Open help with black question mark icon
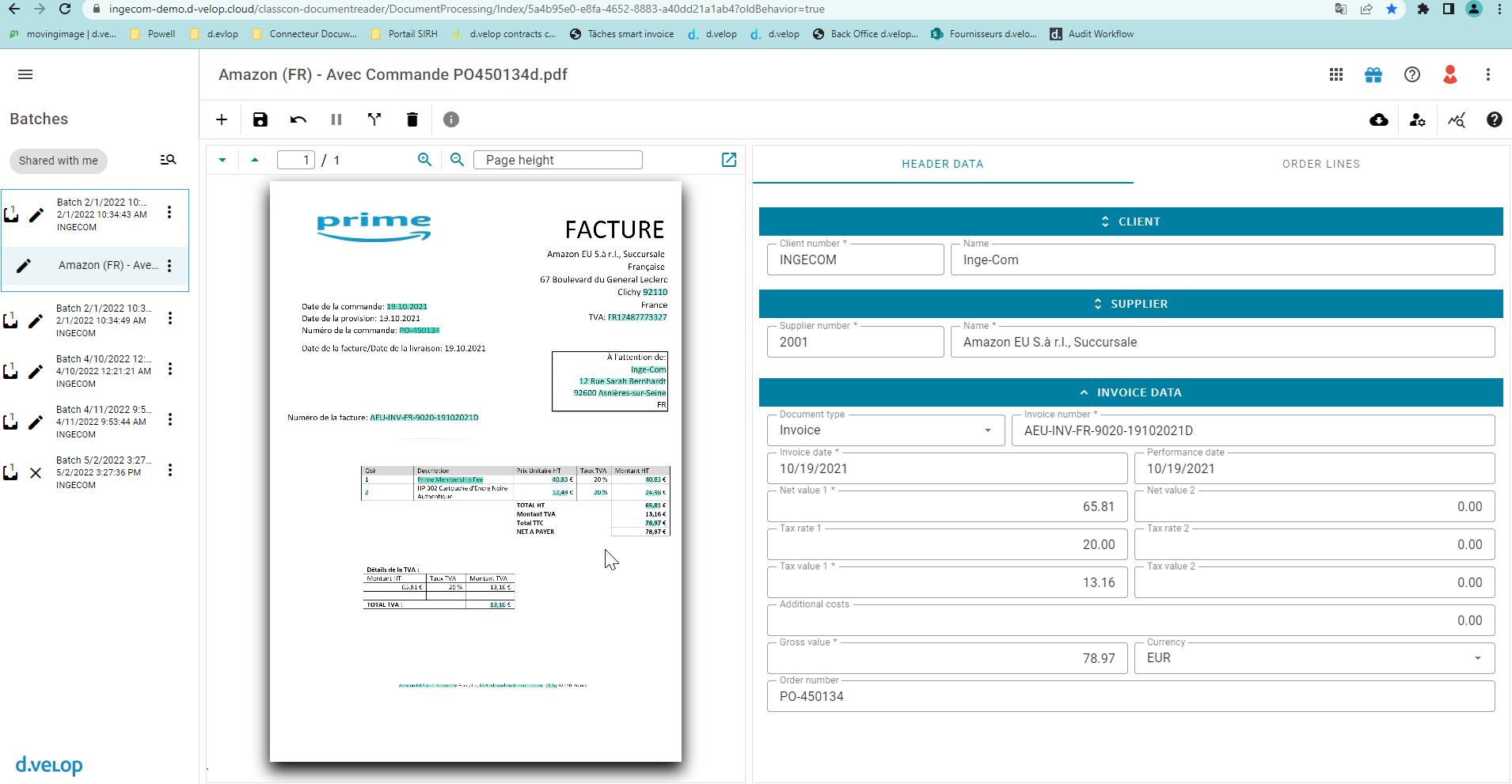Viewport: 1512px width, 784px height. pyautogui.click(x=1495, y=119)
